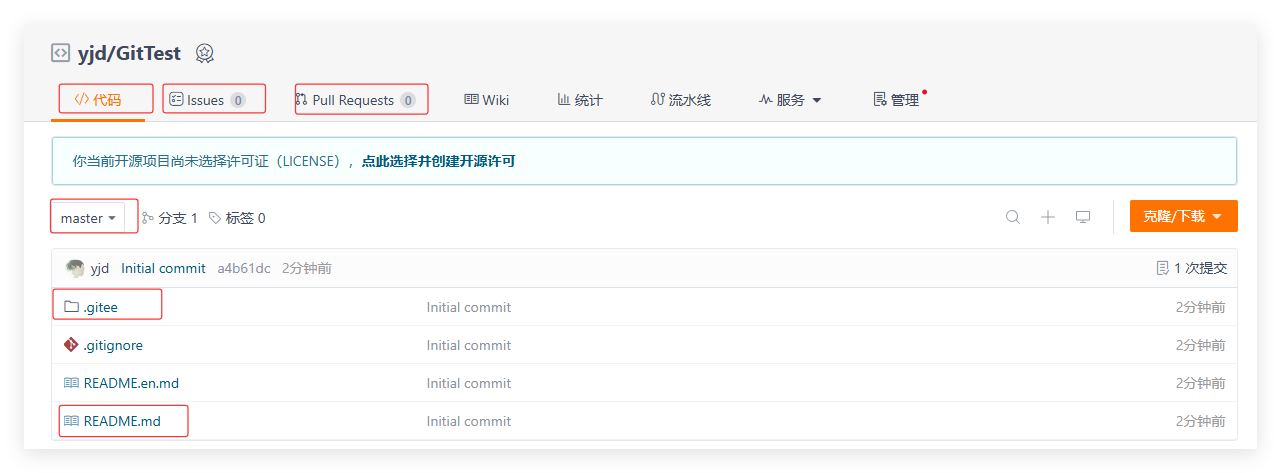Open the .gitignore file
The width and height of the screenshot is (1281, 473).
(113, 345)
